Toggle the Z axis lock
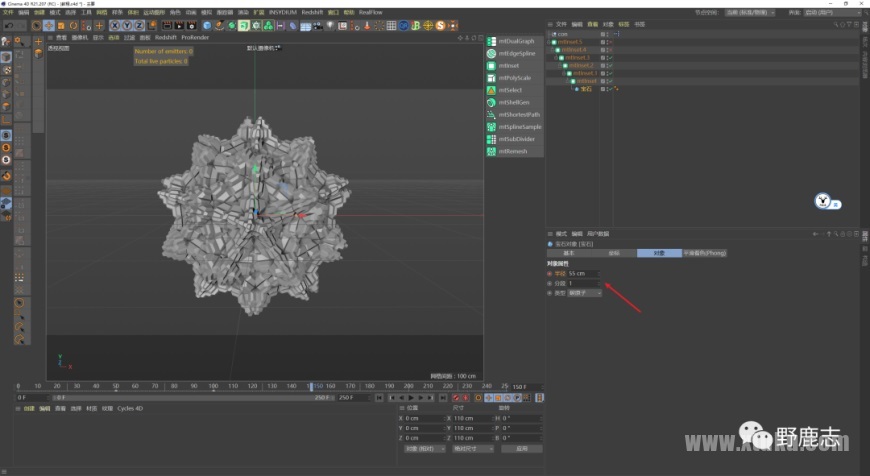 click(139, 26)
